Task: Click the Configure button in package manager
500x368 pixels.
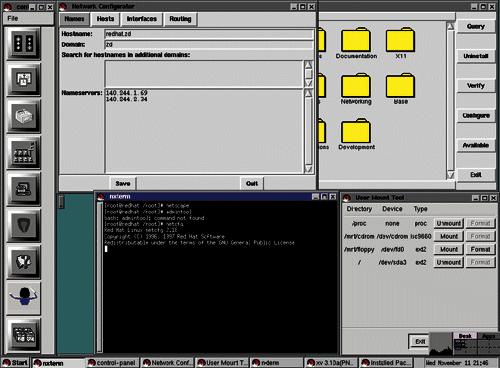Action: point(476,116)
